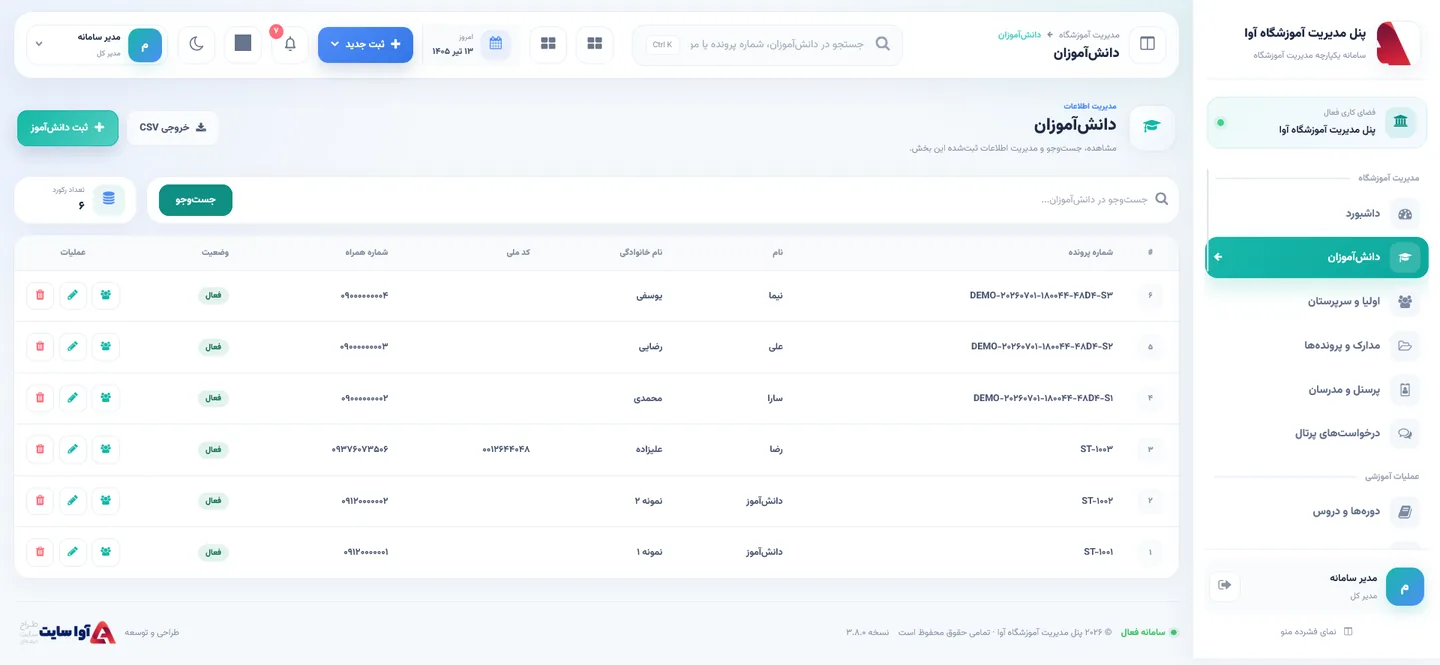Focus the students search field
1440x665 pixels.
click(x=700, y=200)
